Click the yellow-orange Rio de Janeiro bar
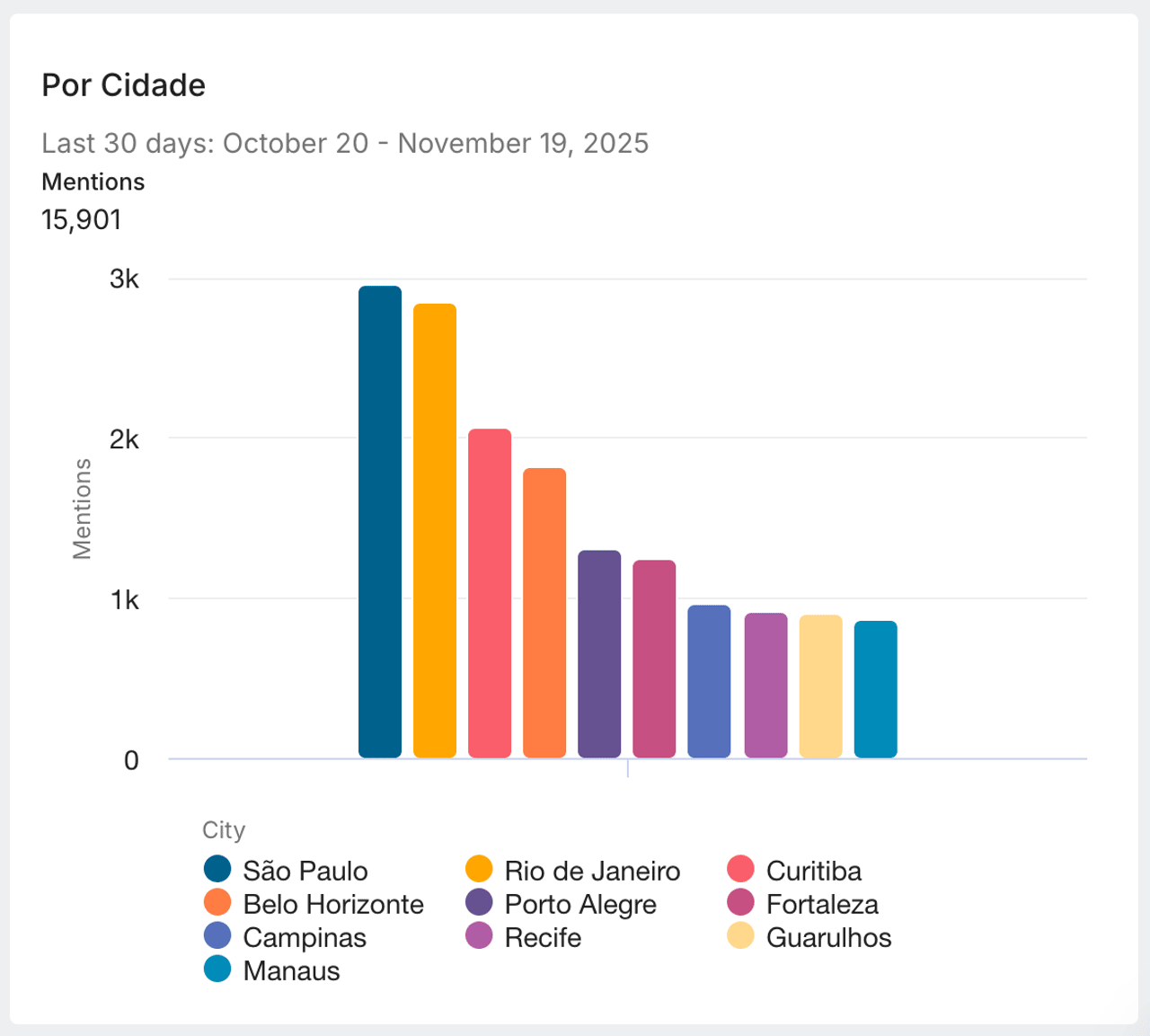The image size is (1150, 1036). click(435, 530)
